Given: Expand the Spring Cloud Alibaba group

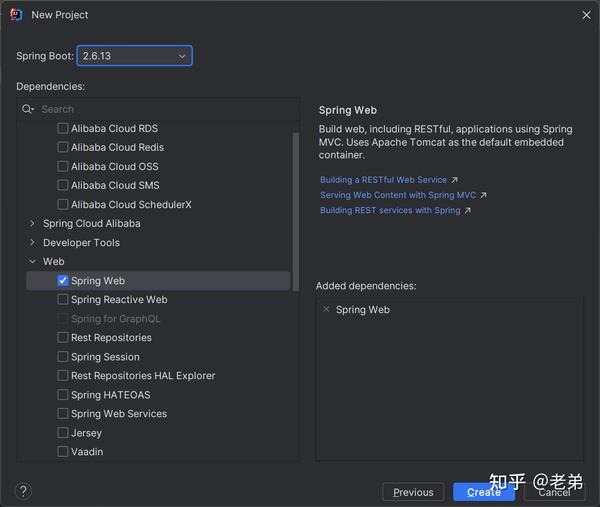Looking at the screenshot, I should tap(33, 223).
